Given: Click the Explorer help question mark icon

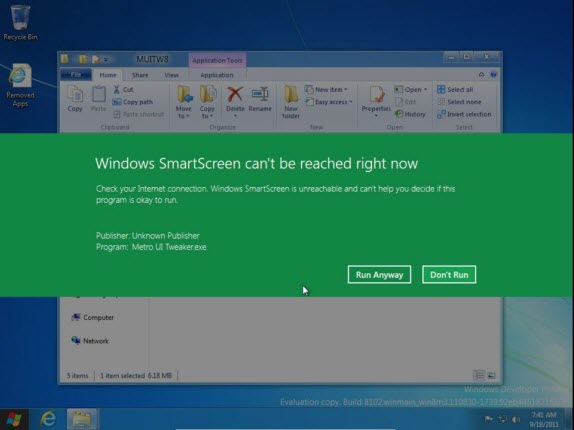Looking at the screenshot, I should coord(493,75).
